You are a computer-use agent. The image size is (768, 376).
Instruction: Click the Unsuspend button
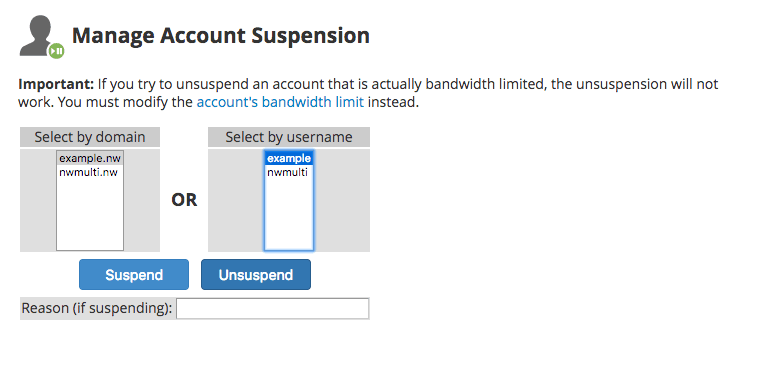(256, 275)
